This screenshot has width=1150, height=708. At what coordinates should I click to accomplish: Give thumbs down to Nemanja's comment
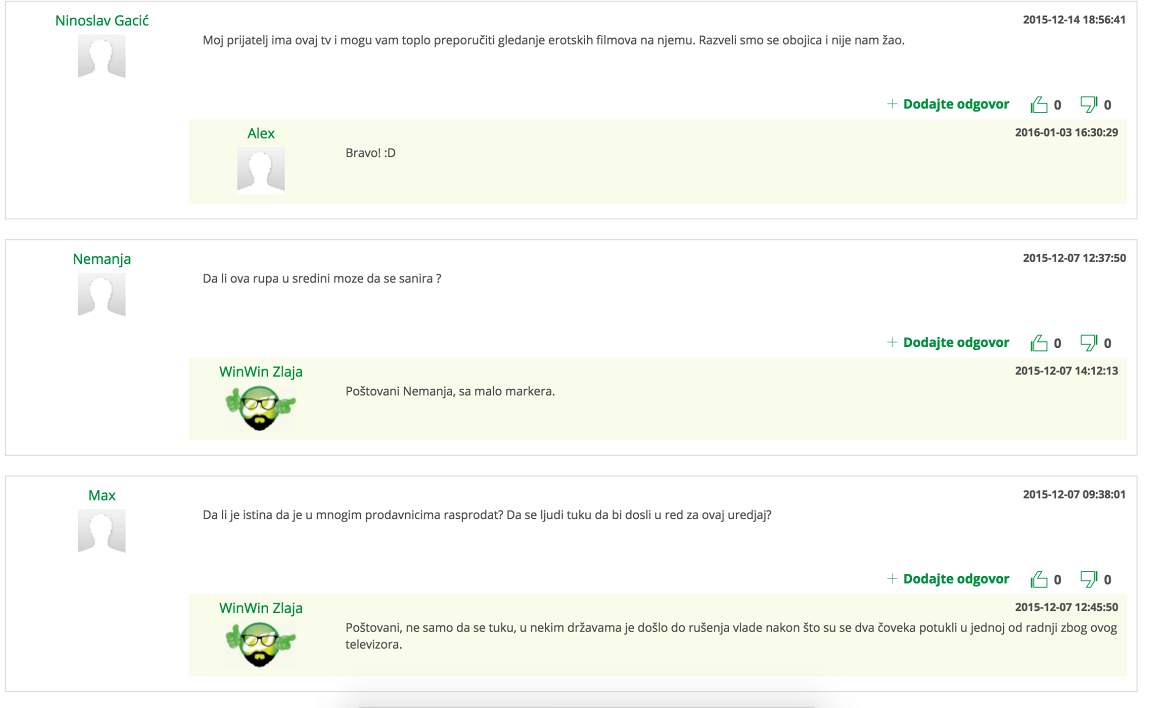(1088, 343)
